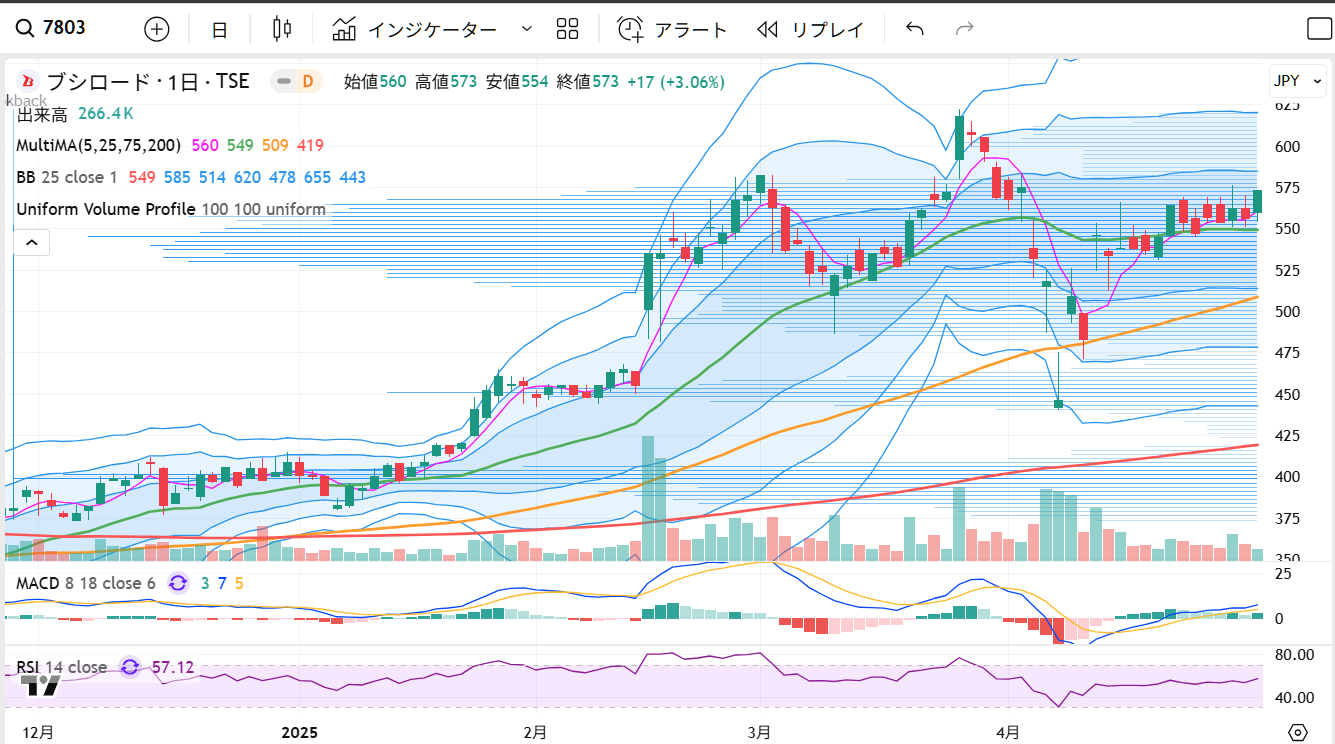The height and width of the screenshot is (744, 1335).
Task: Redo the chart action
Action: click(x=965, y=29)
